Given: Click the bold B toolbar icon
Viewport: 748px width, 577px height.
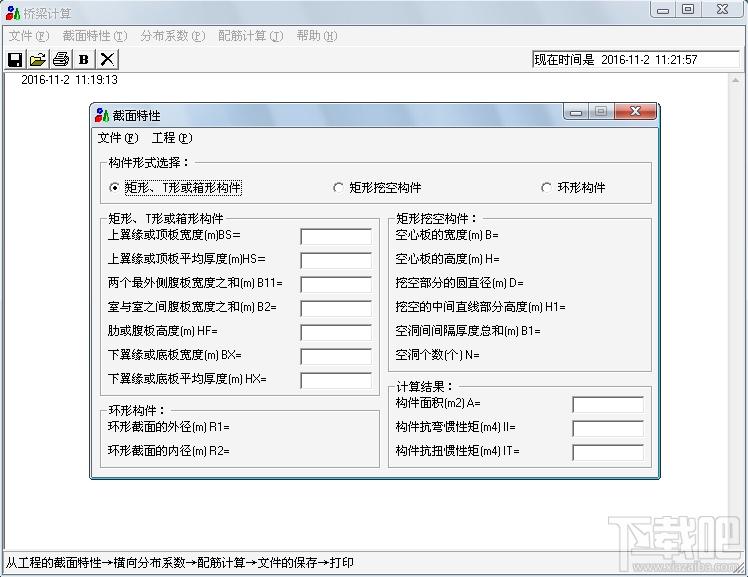Looking at the screenshot, I should [84, 60].
